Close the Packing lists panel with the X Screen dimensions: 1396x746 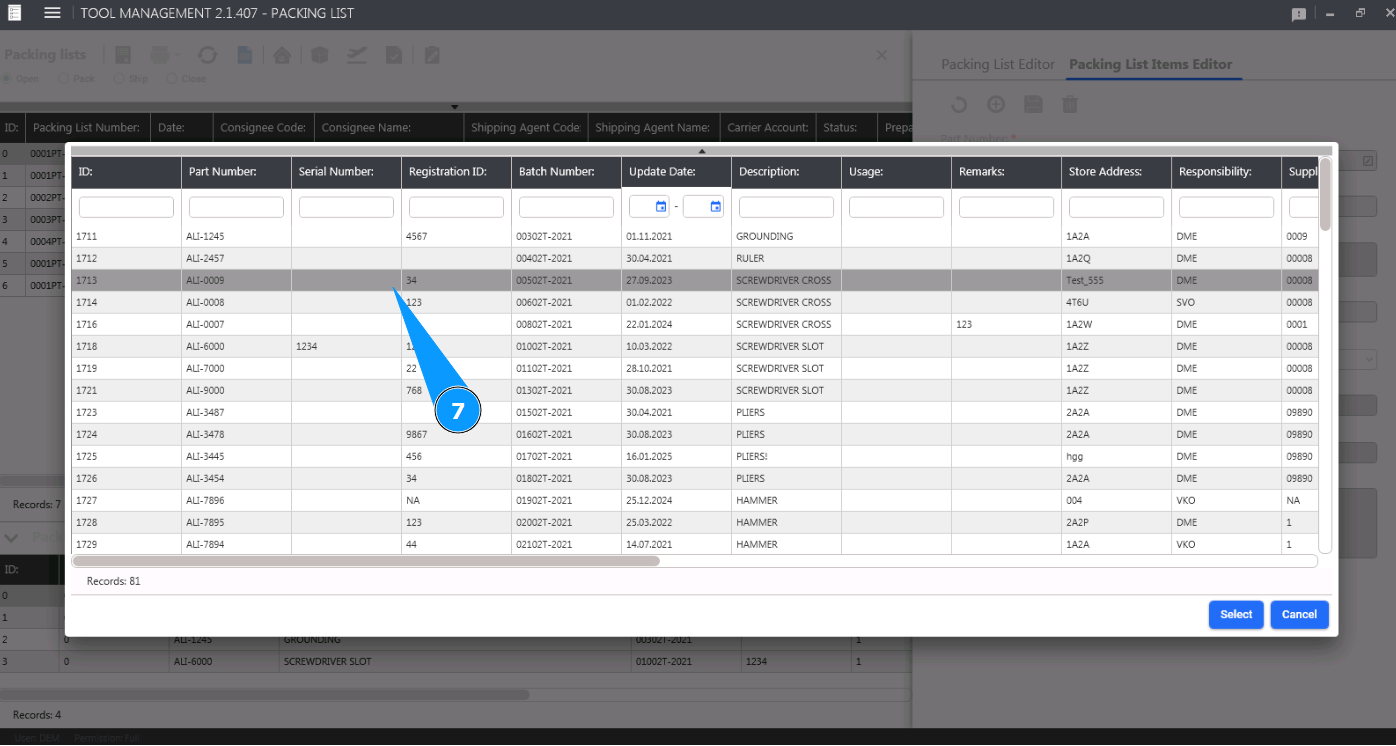click(881, 55)
